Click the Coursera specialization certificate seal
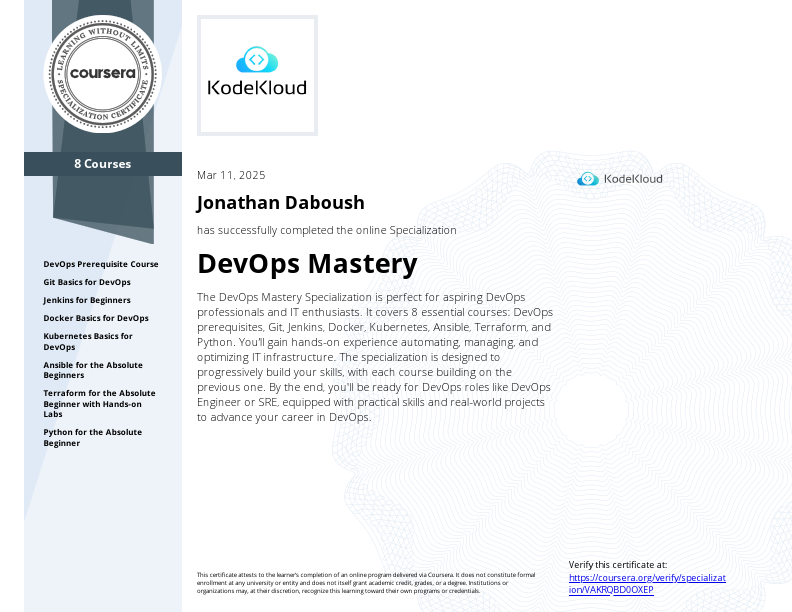Screen dimensions: 792x612 (x=103, y=74)
